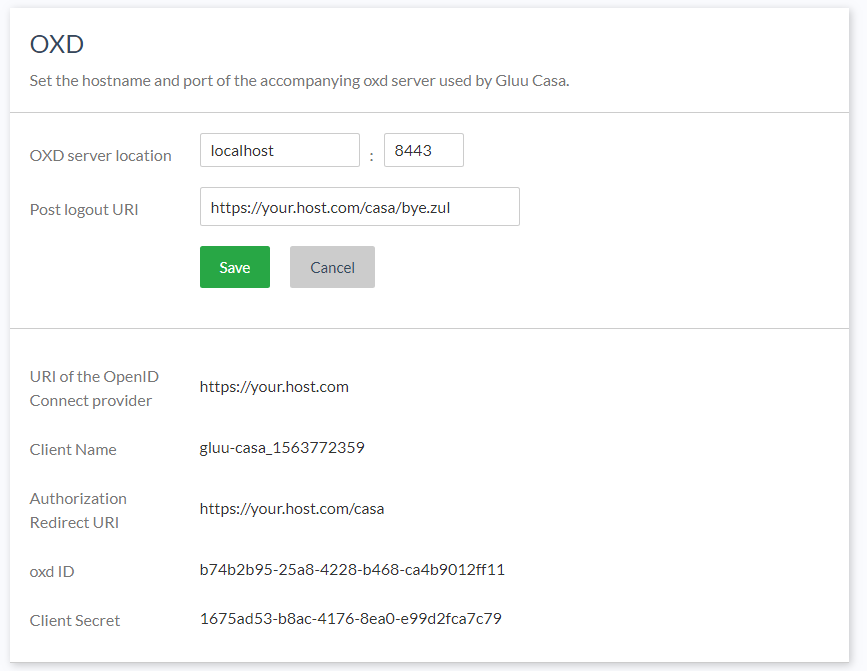Image resolution: width=867 pixels, height=671 pixels.
Task: Select the gluu-casa_1563772359 client name value
Action: [282, 447]
